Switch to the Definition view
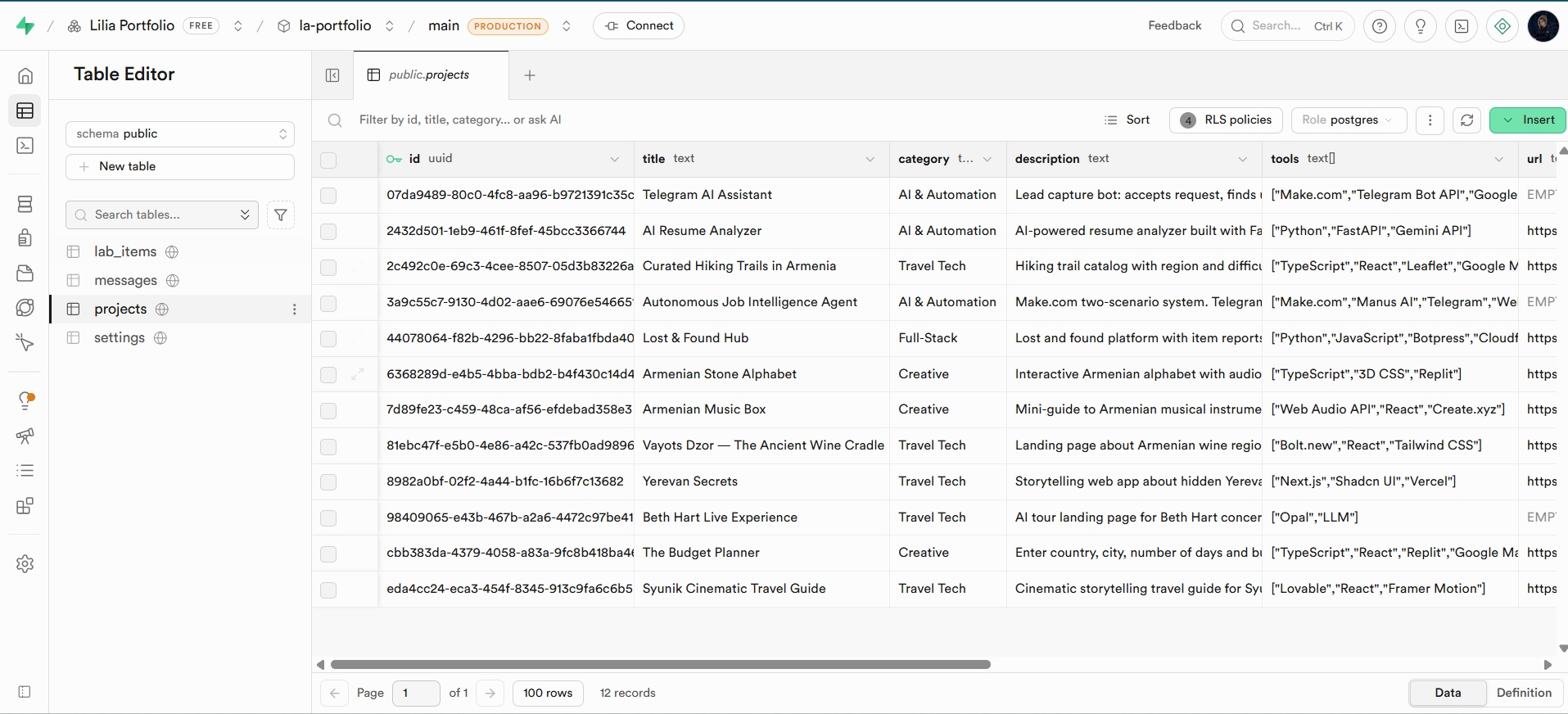This screenshot has height=714, width=1568. pos(1524,693)
